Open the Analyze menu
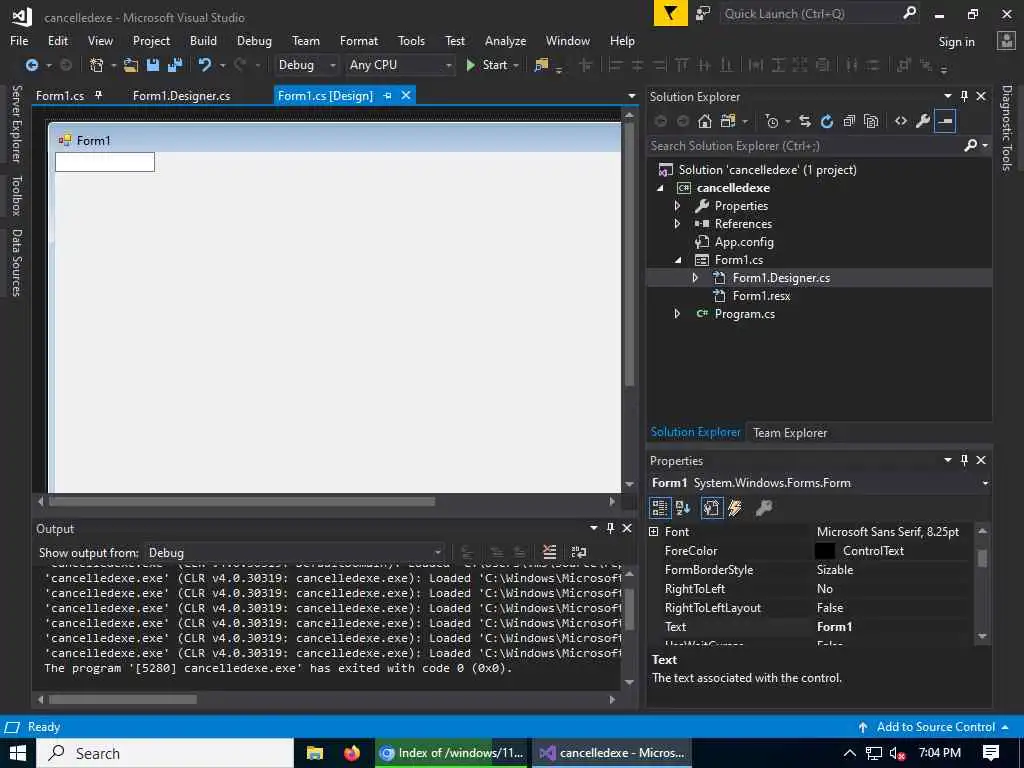This screenshot has width=1024, height=768. click(505, 40)
